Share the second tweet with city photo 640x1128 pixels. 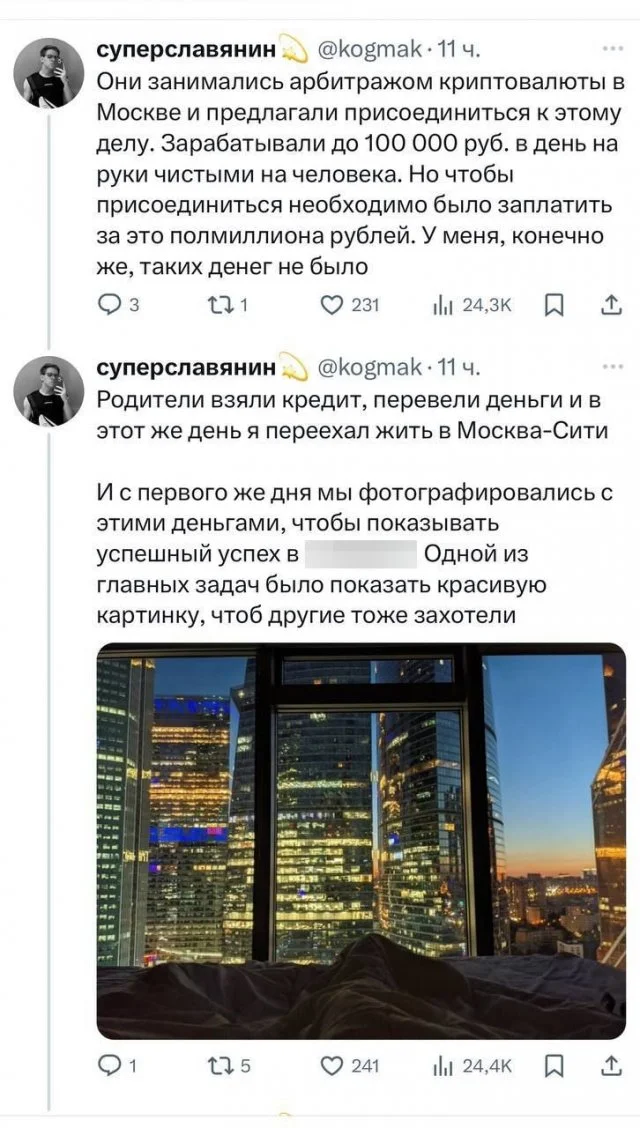tap(609, 1066)
